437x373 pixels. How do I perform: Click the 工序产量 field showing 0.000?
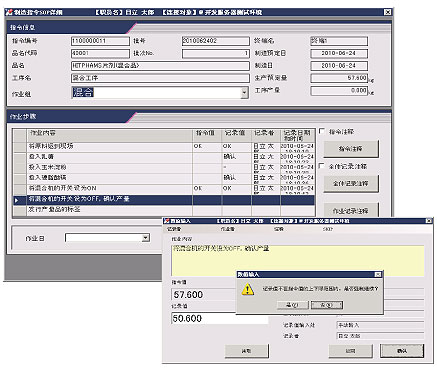click(x=339, y=91)
